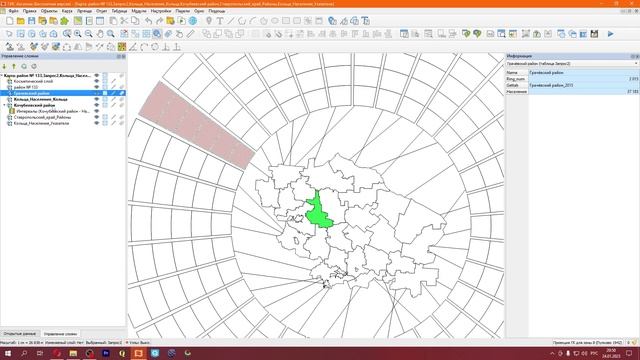Click the Интервалы thematic legend color icon
Screen dimensions: 640x360
[x=12, y=111]
